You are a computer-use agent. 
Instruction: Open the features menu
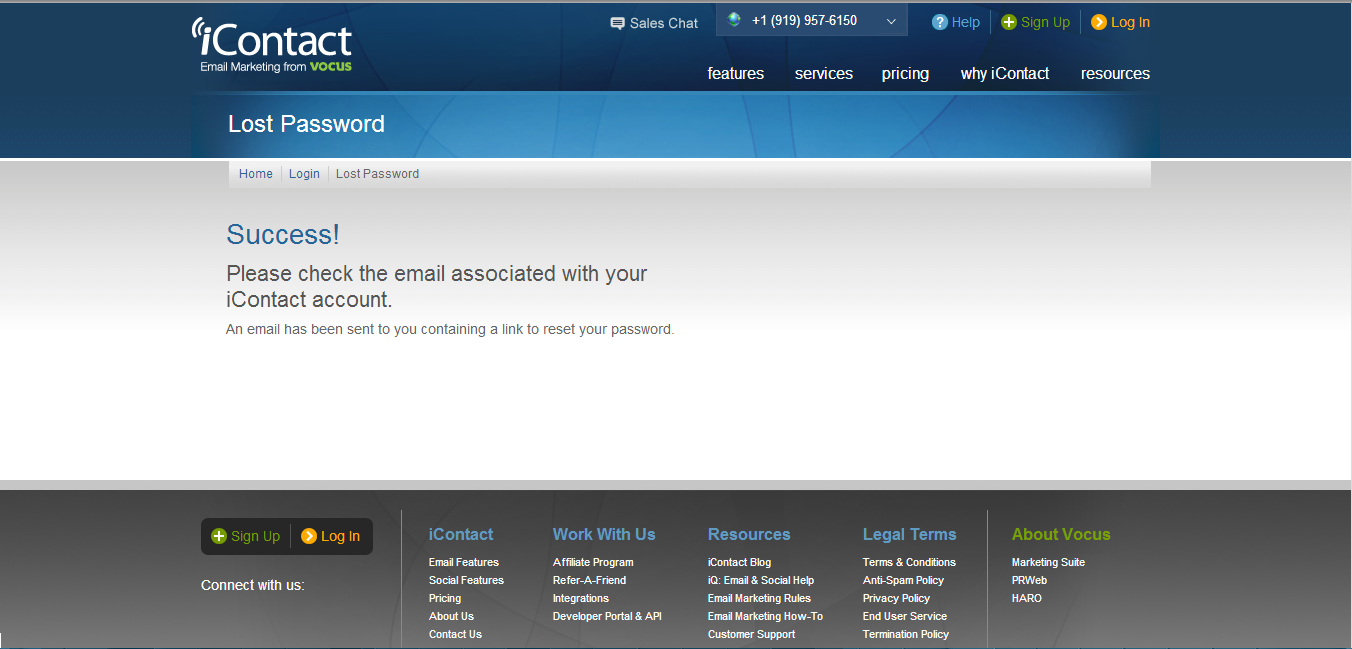pos(735,73)
